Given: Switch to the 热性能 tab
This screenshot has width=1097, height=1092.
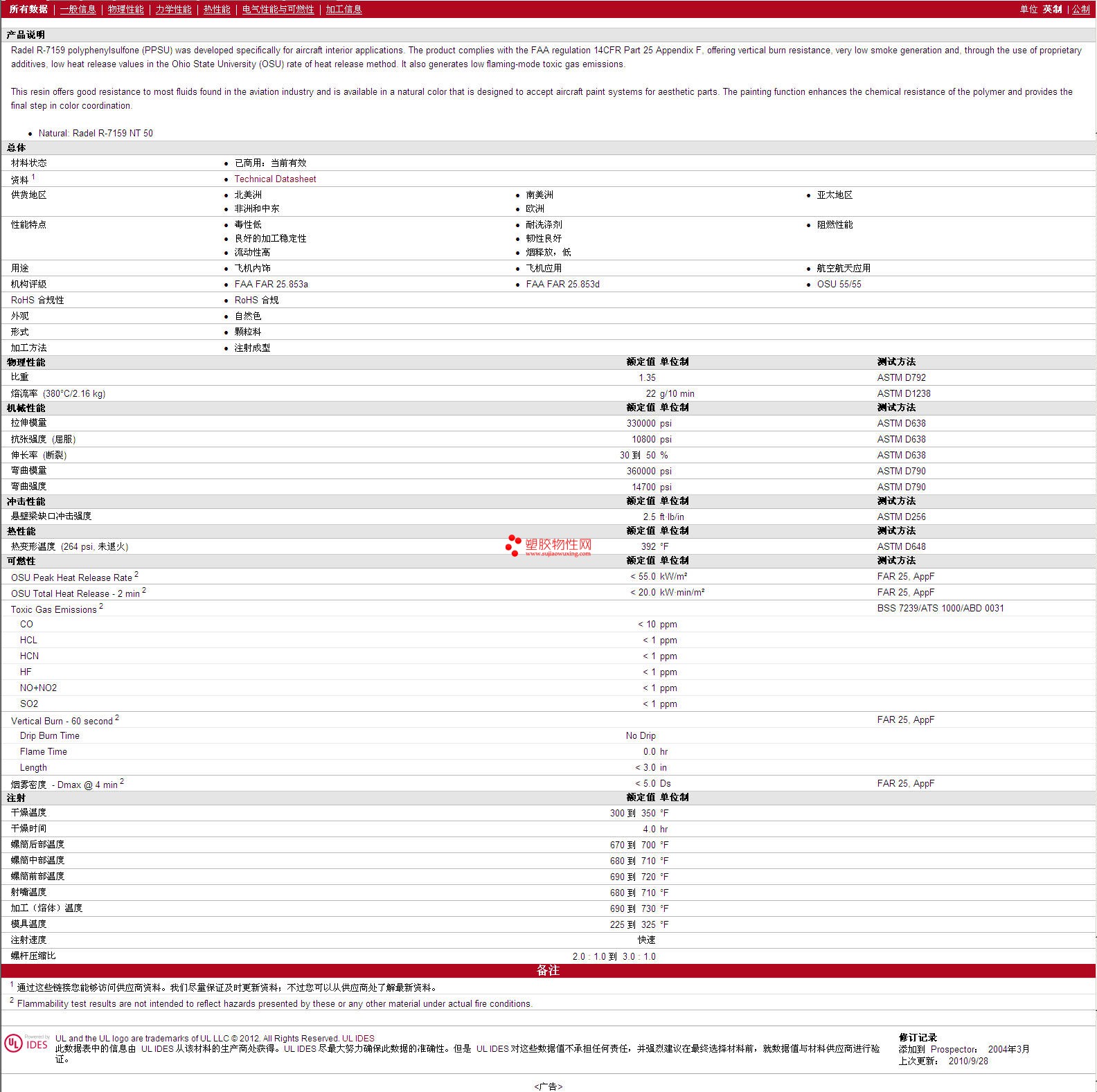Looking at the screenshot, I should pyautogui.click(x=217, y=9).
